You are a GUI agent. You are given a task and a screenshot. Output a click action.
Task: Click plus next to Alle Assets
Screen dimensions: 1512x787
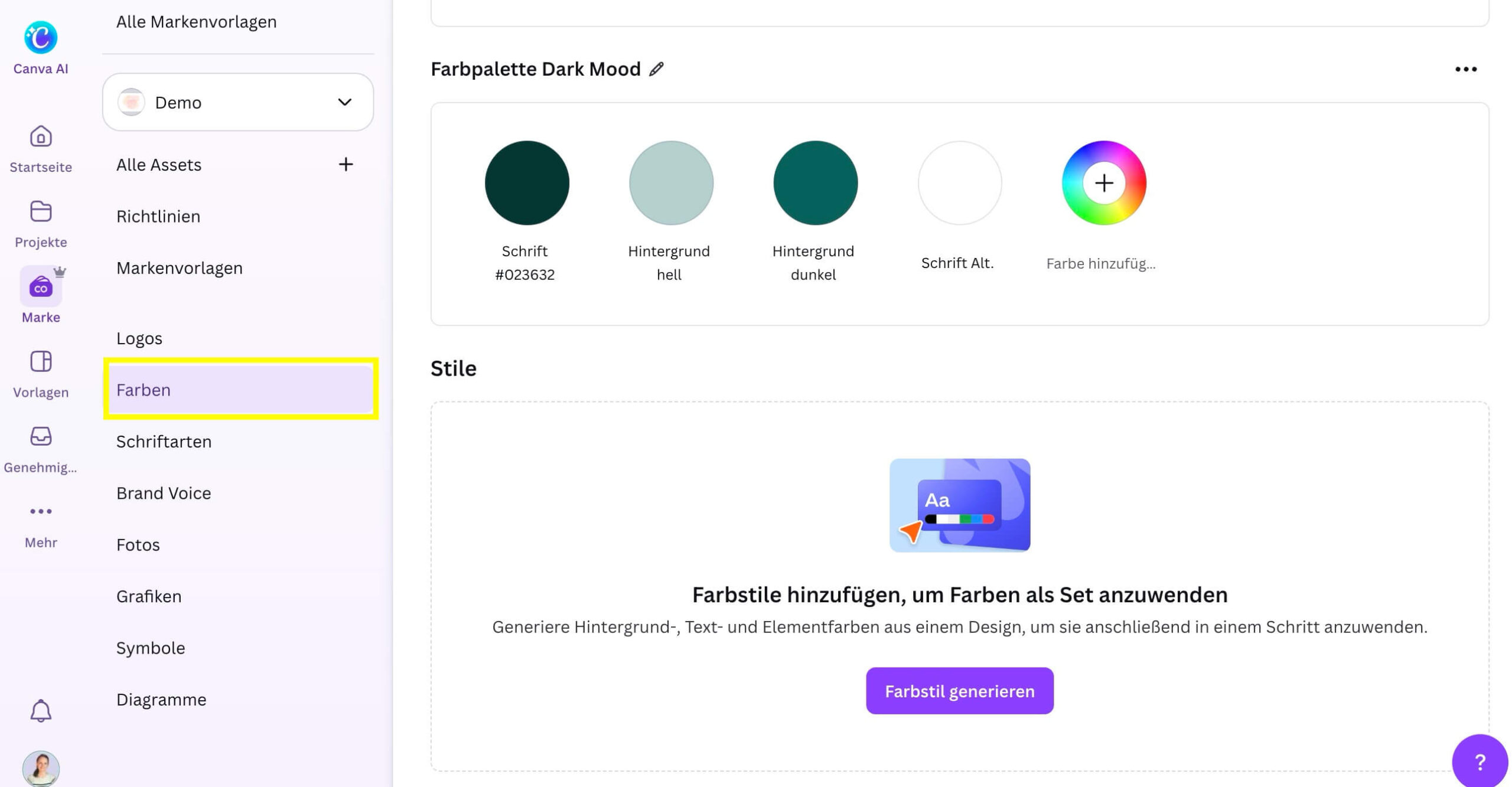tap(346, 164)
